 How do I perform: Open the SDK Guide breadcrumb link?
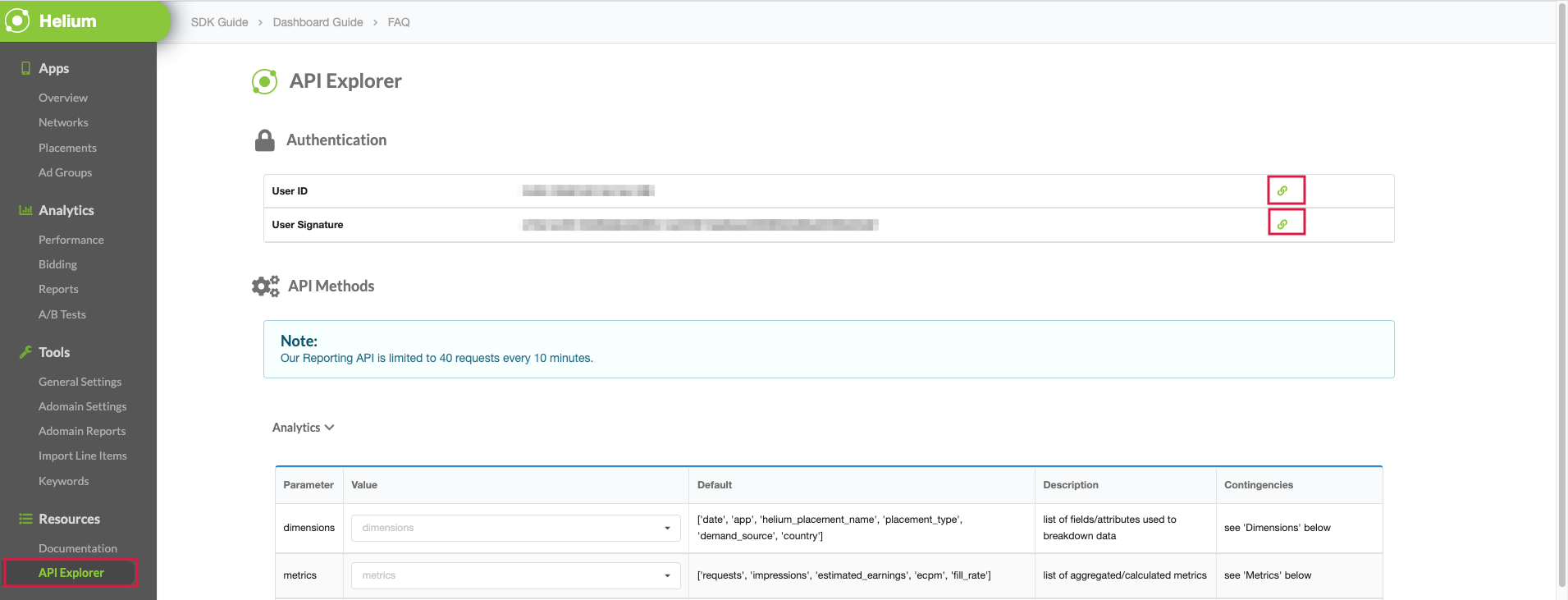219,22
